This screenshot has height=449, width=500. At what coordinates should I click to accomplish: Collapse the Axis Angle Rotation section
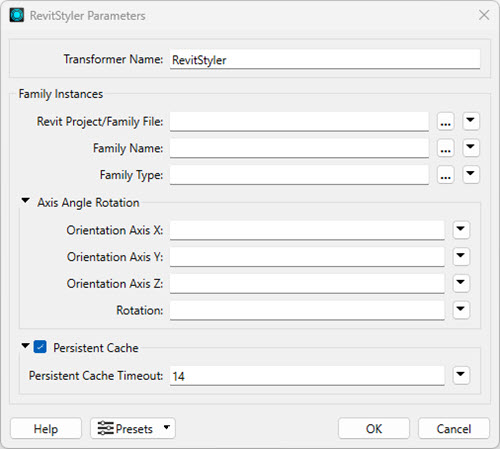tap(25, 201)
